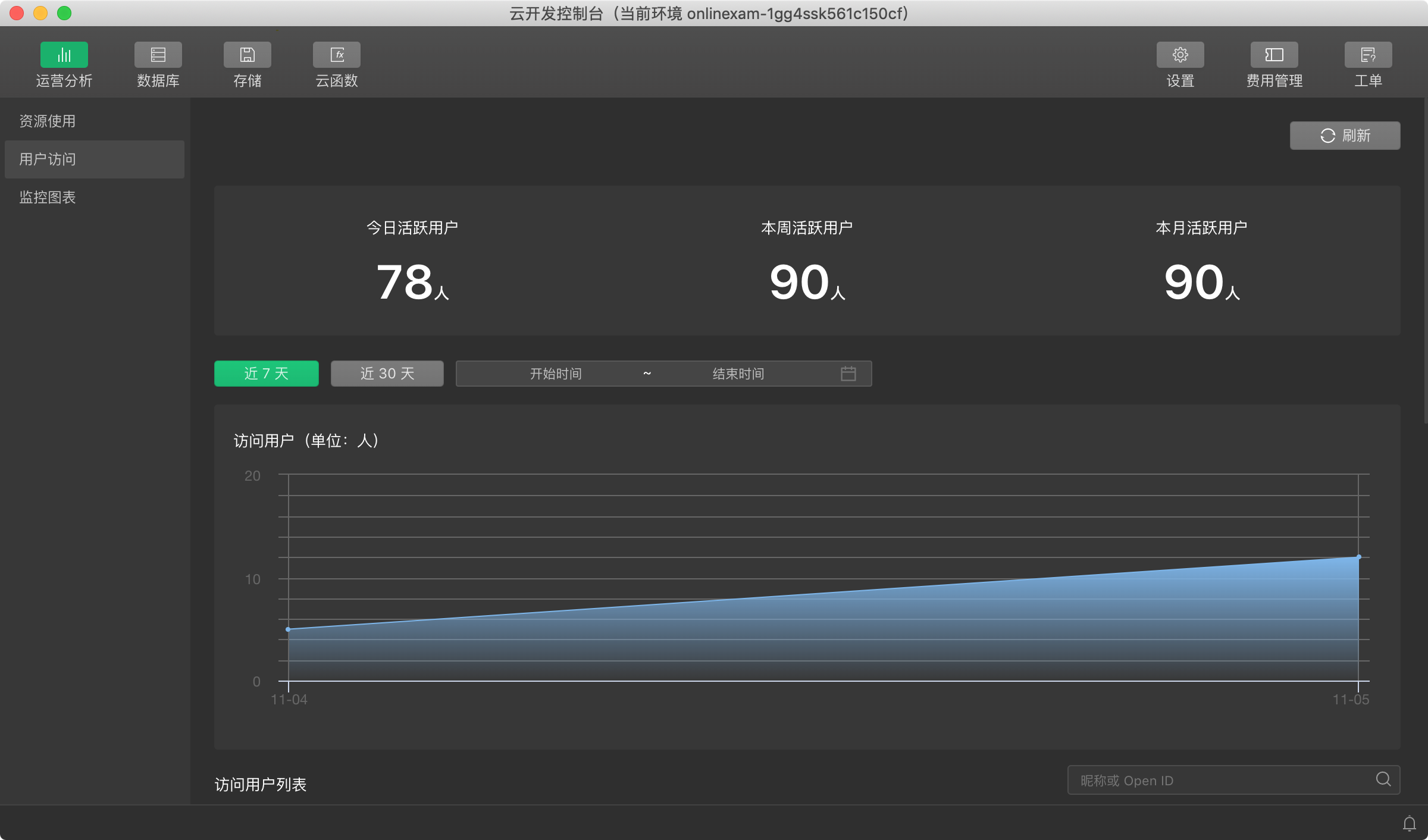Click the notification bell icon
1428x840 pixels.
pos(1409,823)
